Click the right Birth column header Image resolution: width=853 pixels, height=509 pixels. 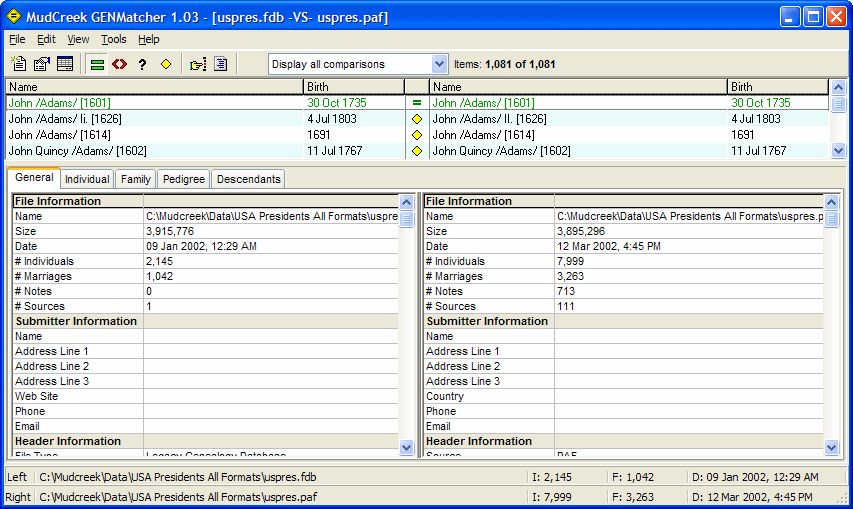click(x=778, y=87)
